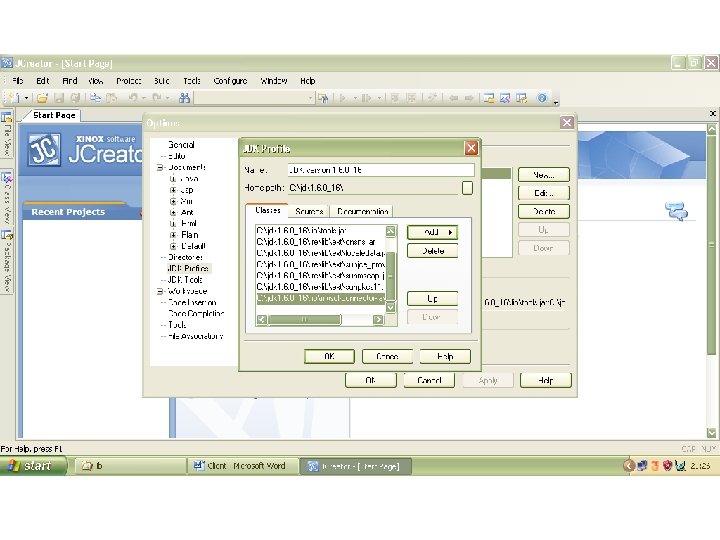The width and height of the screenshot is (720, 540).
Task: Click Cancel in JDK Profile dialog
Action: [x=387, y=356]
